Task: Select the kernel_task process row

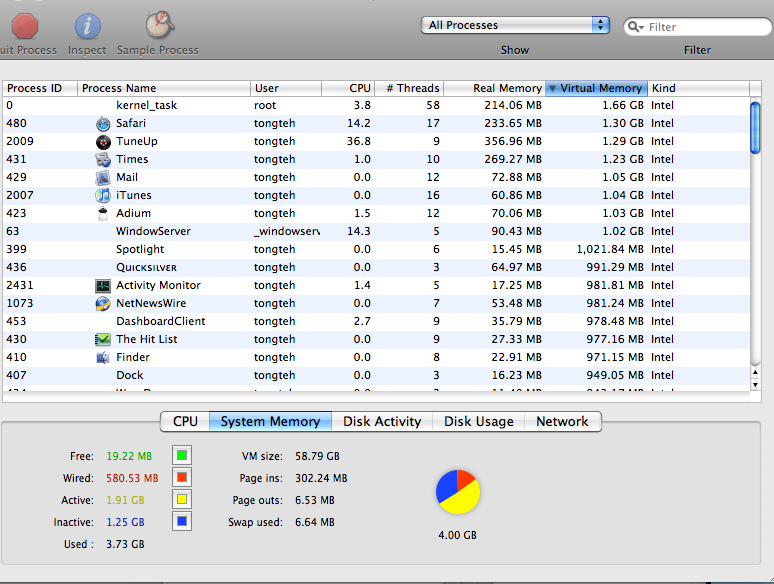Action: (x=376, y=106)
